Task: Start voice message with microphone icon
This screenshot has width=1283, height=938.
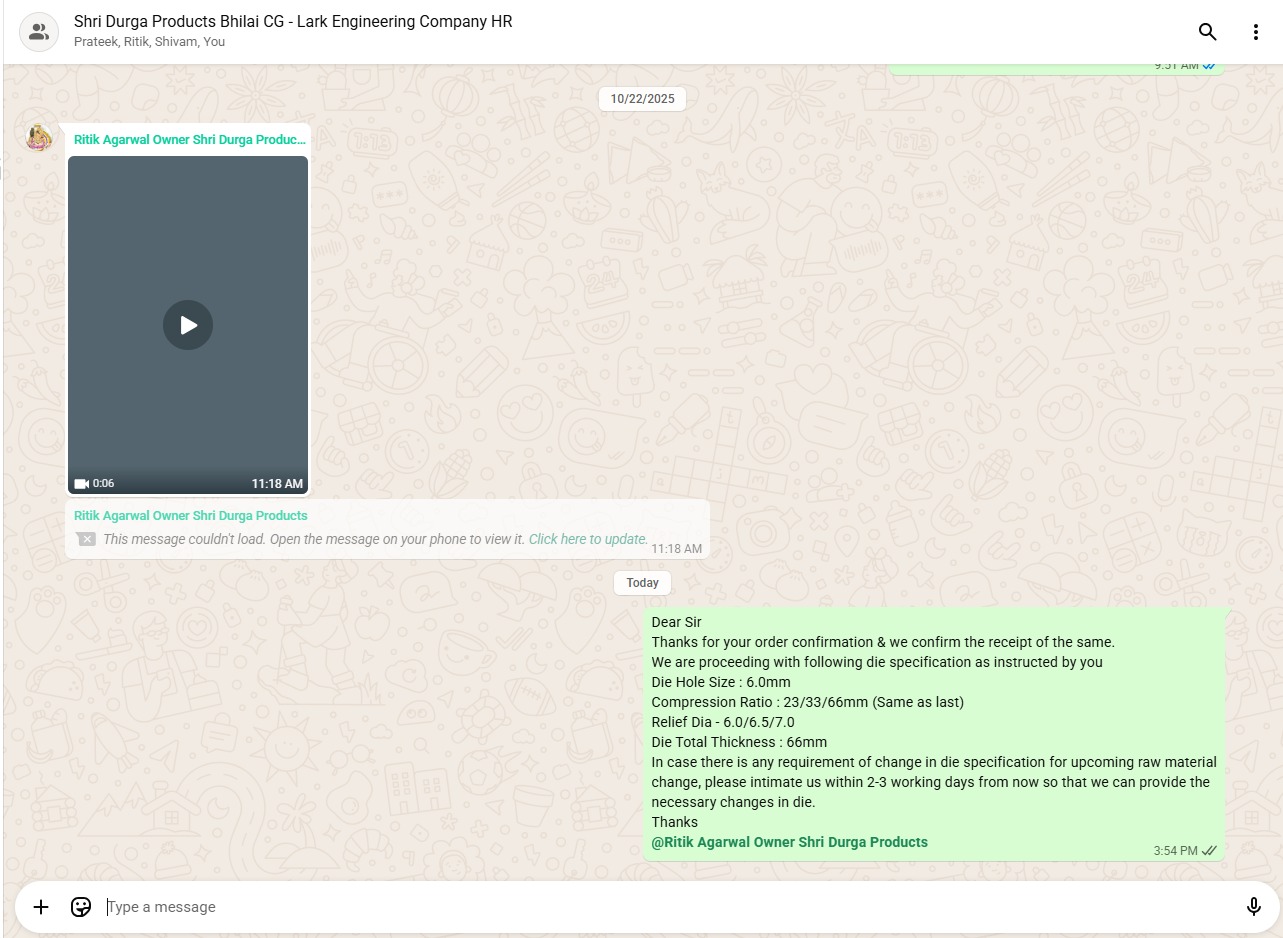Action: [1253, 907]
